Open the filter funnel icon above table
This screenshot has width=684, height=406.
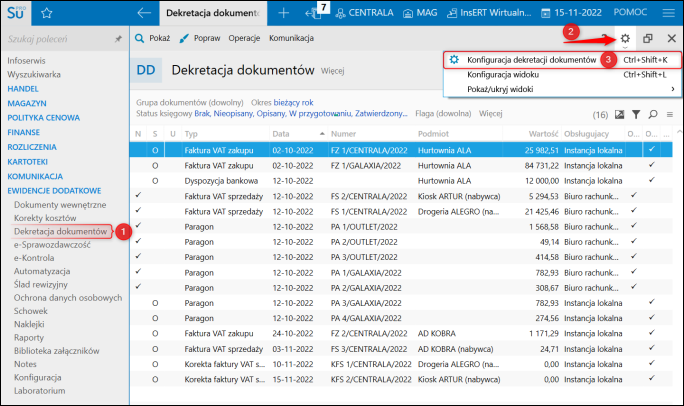pyautogui.click(x=635, y=115)
